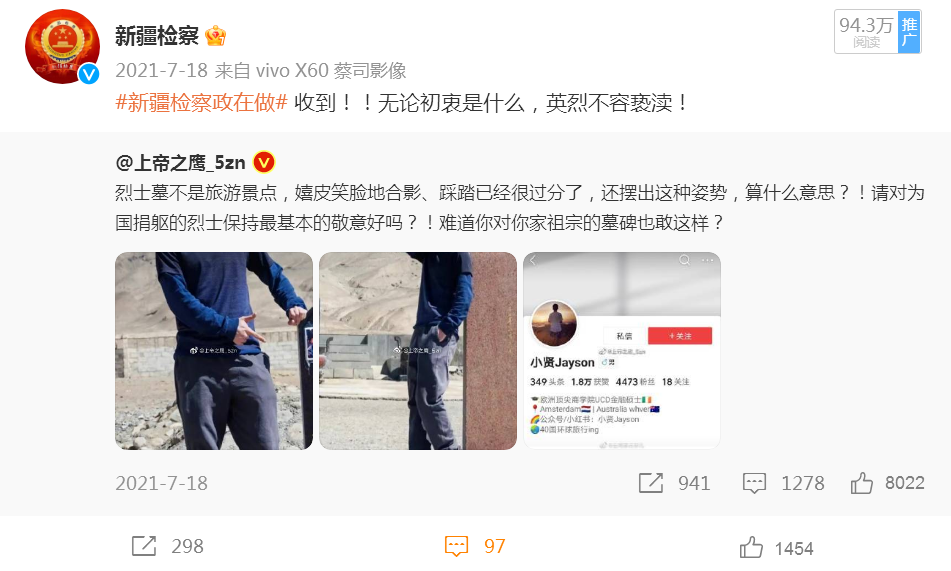Repost this post using the 298 share icon
This screenshot has height=571, width=951.
(144, 546)
